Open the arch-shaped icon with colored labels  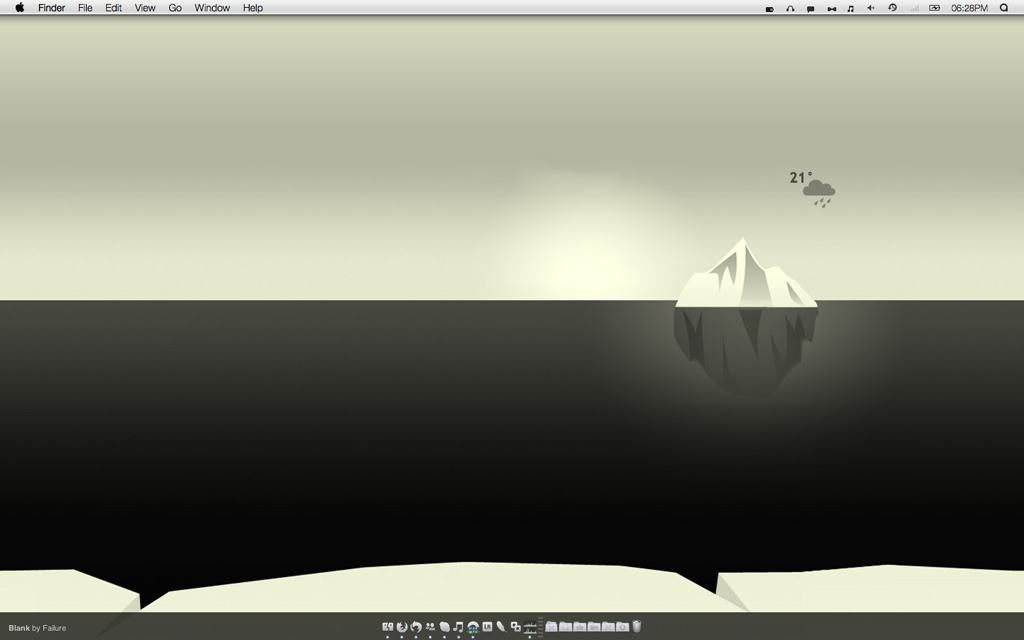pos(473,627)
